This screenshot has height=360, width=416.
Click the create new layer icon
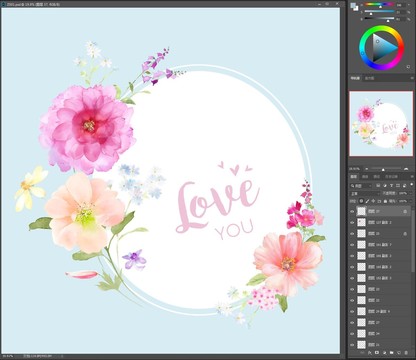pos(399,352)
